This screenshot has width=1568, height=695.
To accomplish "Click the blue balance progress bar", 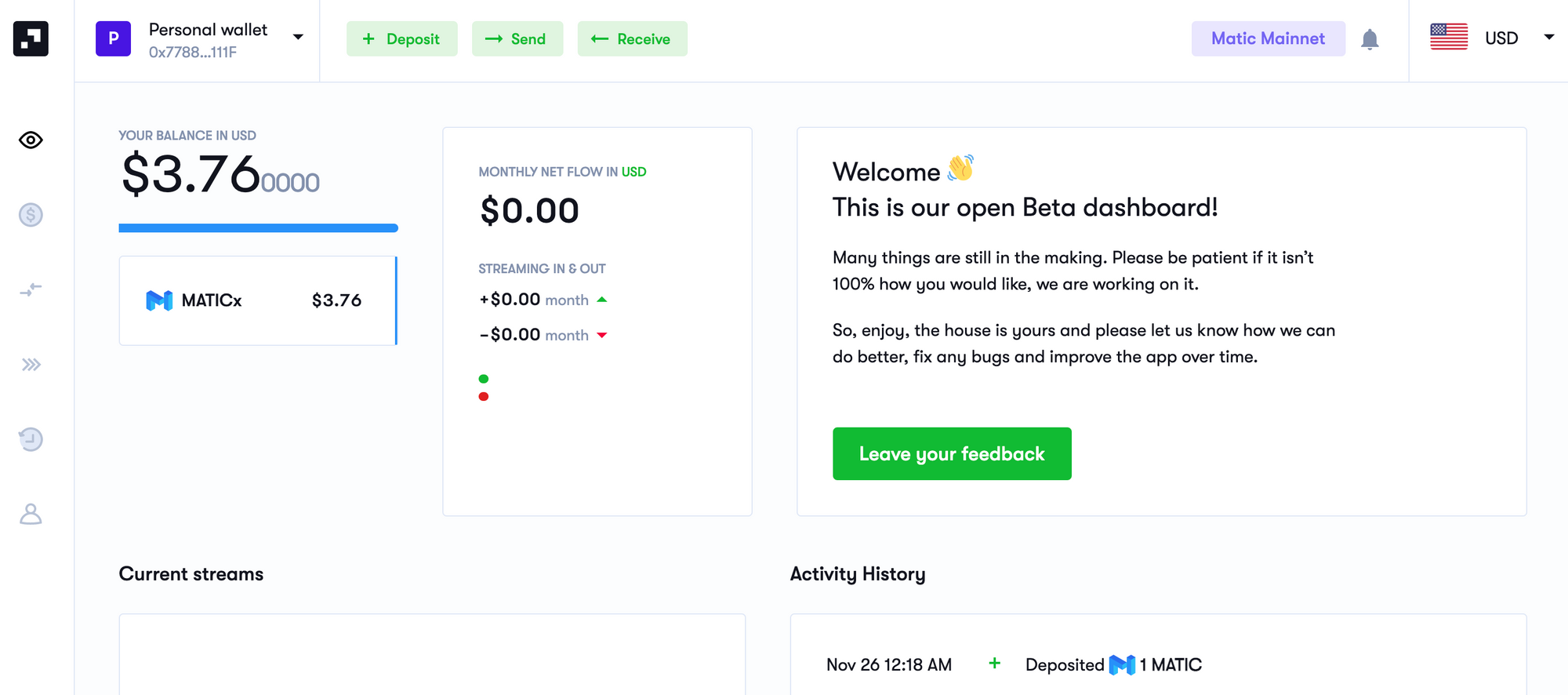I will point(259,227).
